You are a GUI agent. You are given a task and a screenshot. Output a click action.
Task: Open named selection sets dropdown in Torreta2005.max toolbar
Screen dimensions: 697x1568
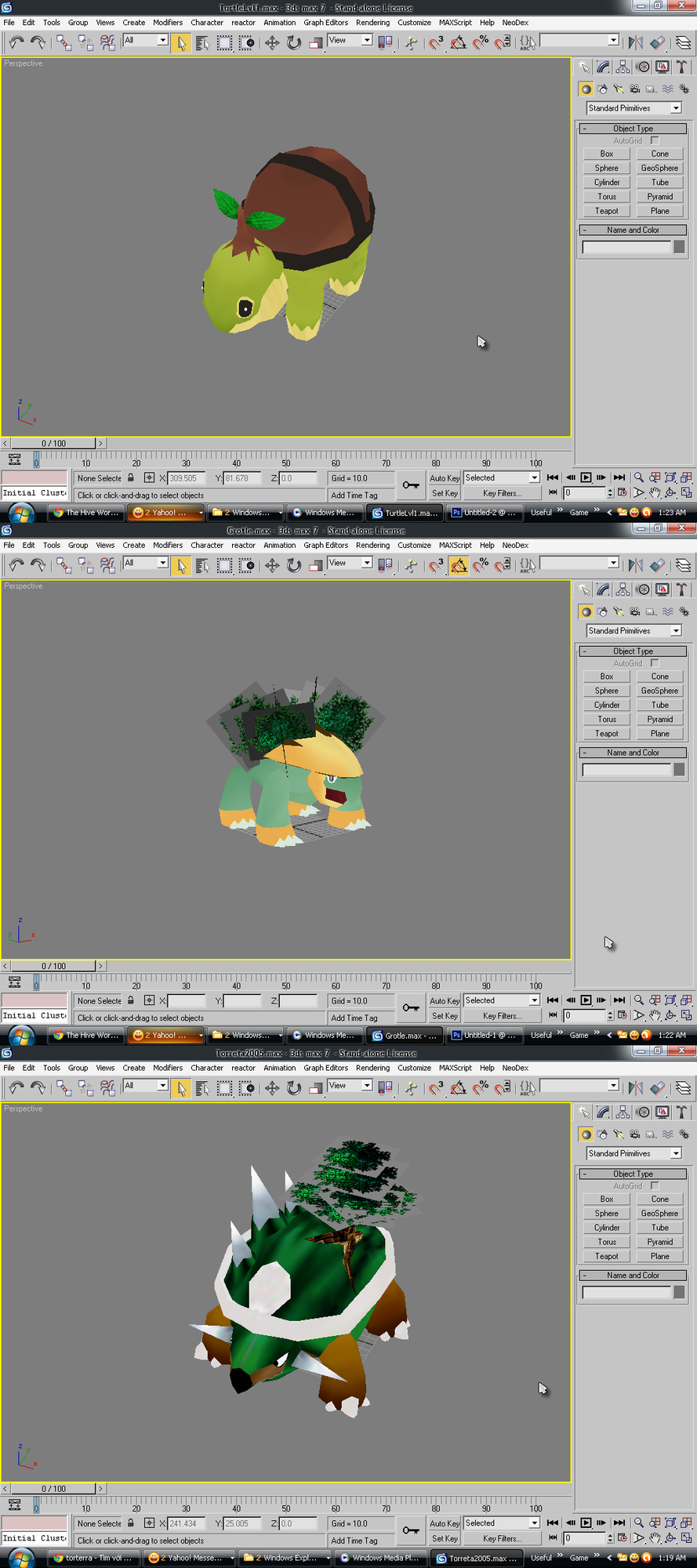(x=579, y=1086)
